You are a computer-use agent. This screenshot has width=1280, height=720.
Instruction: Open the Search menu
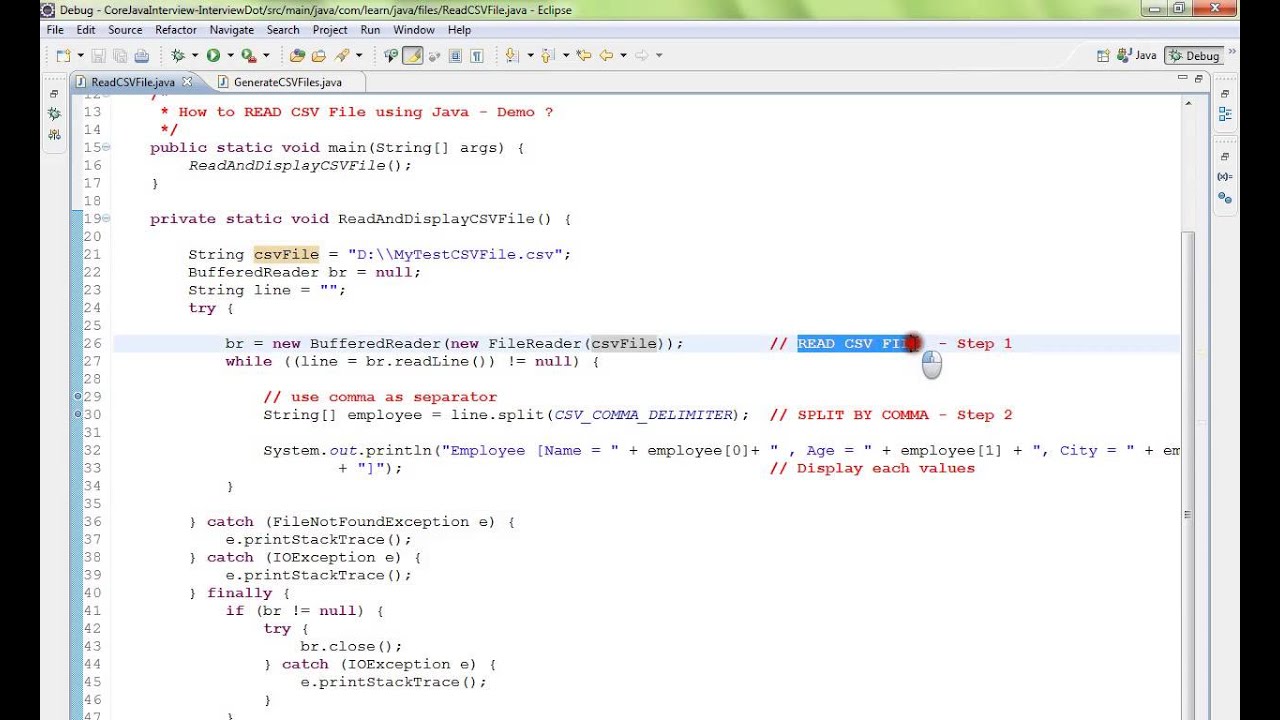(x=283, y=30)
